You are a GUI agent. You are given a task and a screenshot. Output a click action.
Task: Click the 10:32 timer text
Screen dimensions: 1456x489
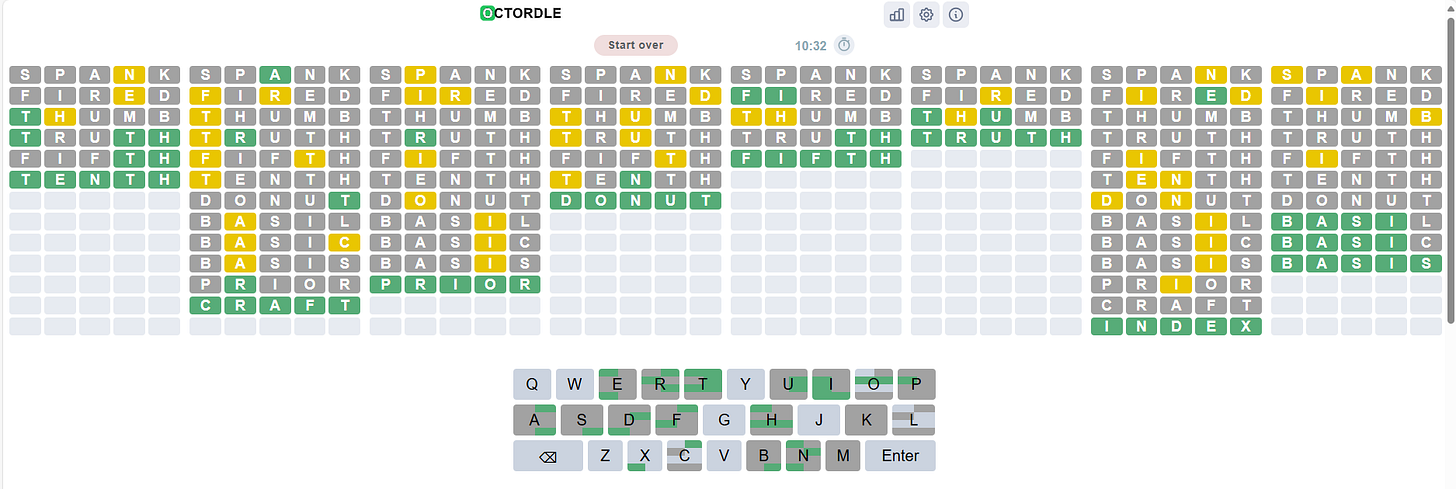(811, 46)
